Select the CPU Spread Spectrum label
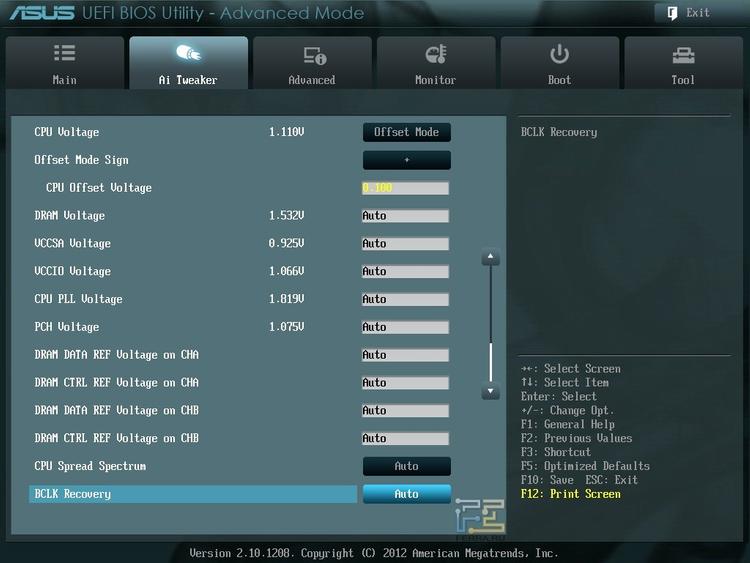Image resolution: width=750 pixels, height=563 pixels. [90, 466]
